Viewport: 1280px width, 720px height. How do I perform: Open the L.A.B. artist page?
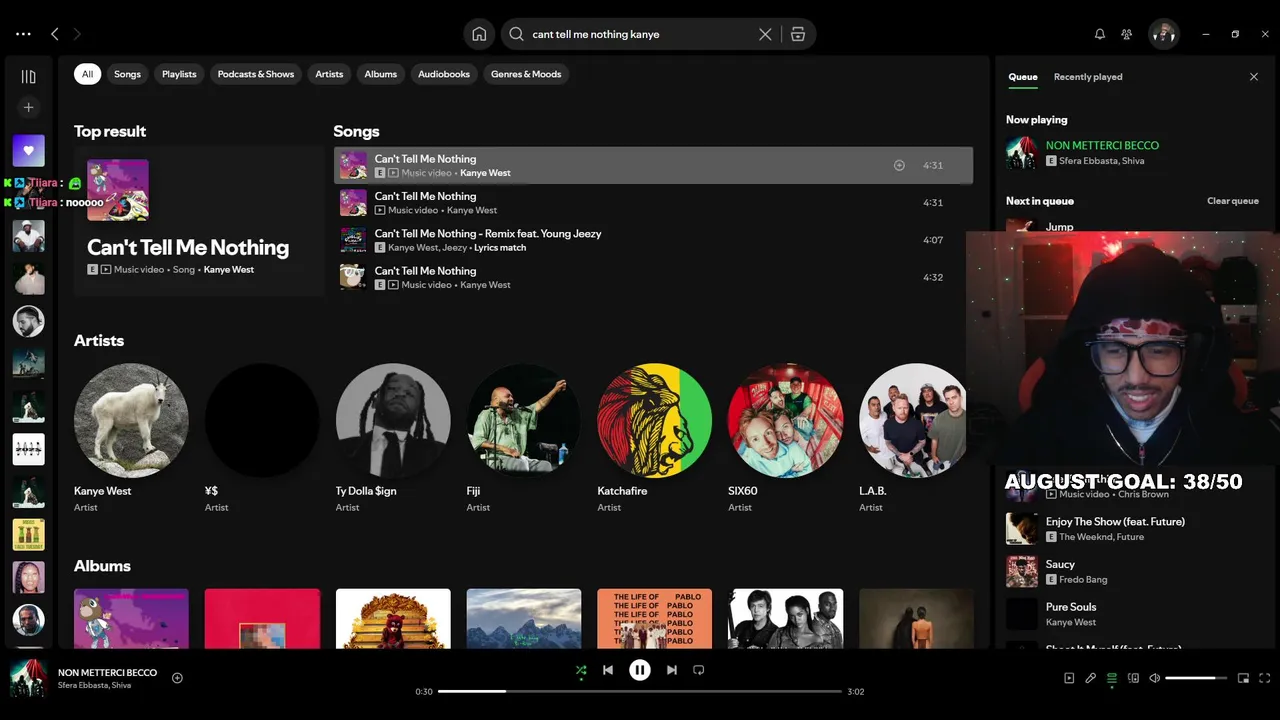coord(913,420)
